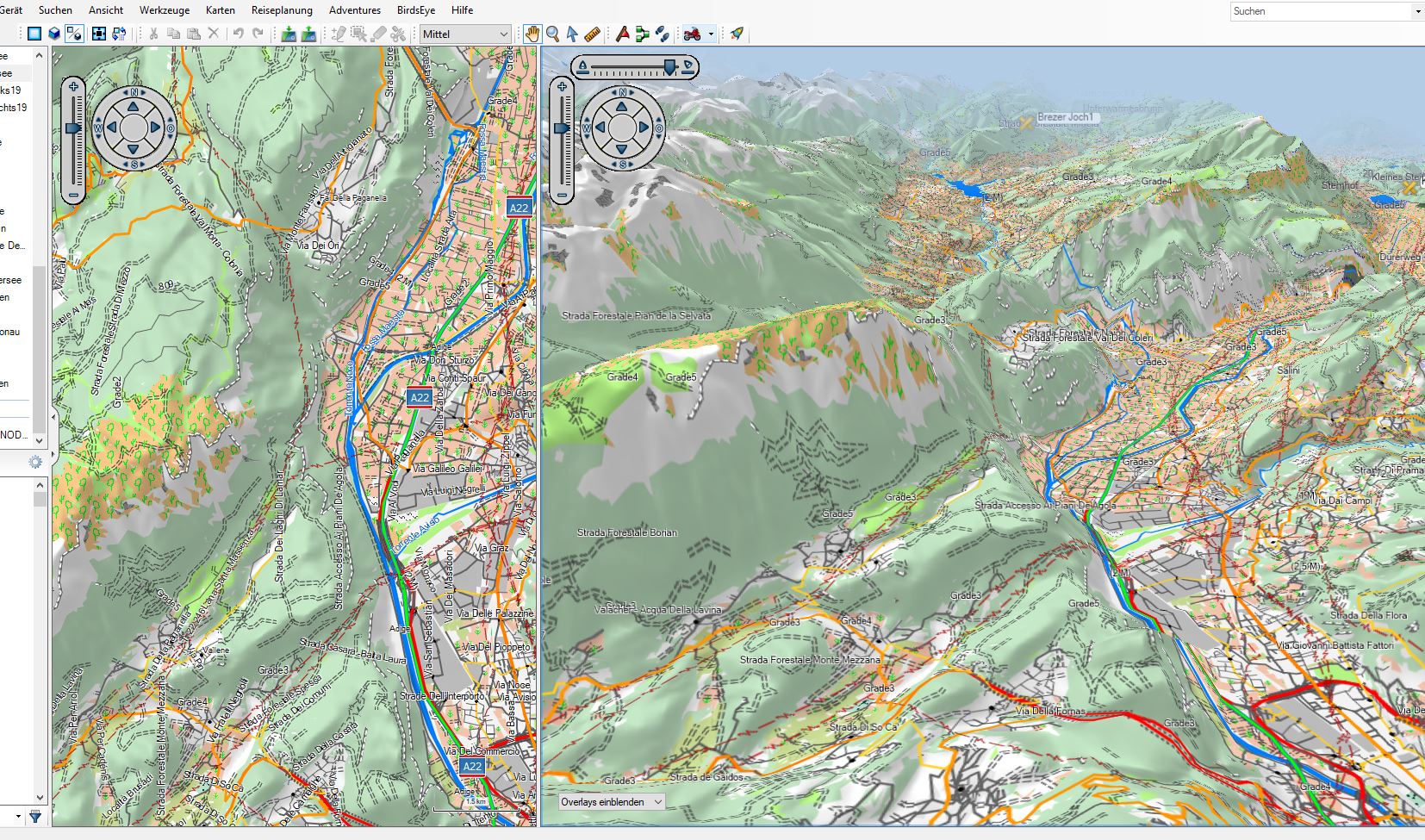Screen dimensions: 1425x840
Task: Toggle the combined 2D and 3D view
Action: pos(75,34)
